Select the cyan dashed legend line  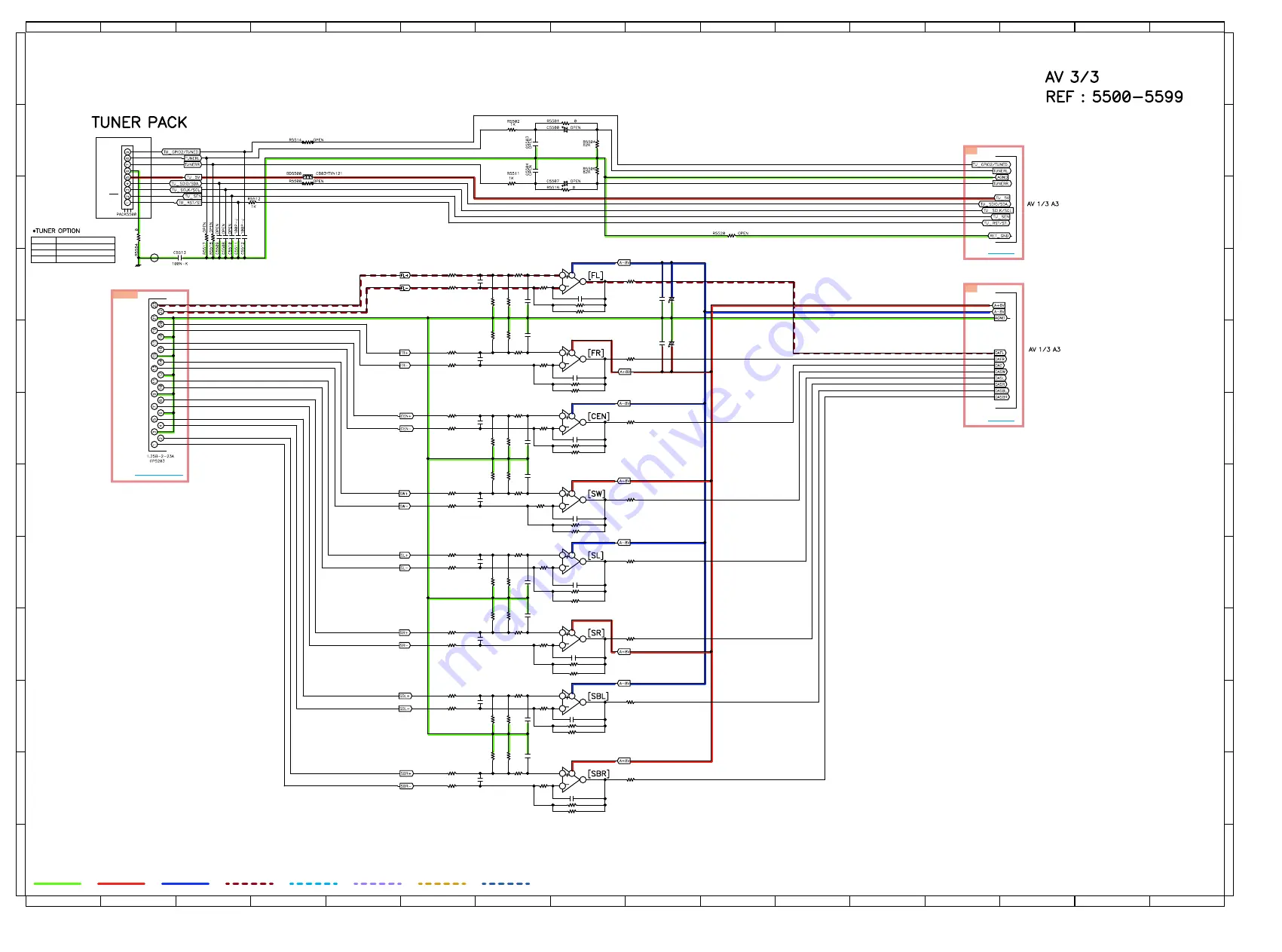pyautogui.click(x=314, y=883)
